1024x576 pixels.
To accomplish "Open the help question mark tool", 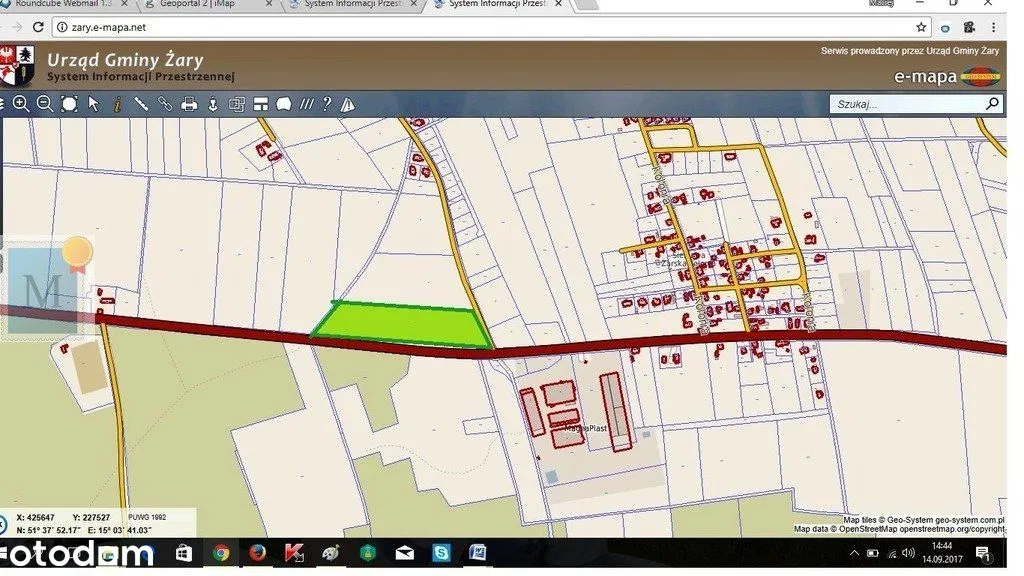I will pos(326,104).
